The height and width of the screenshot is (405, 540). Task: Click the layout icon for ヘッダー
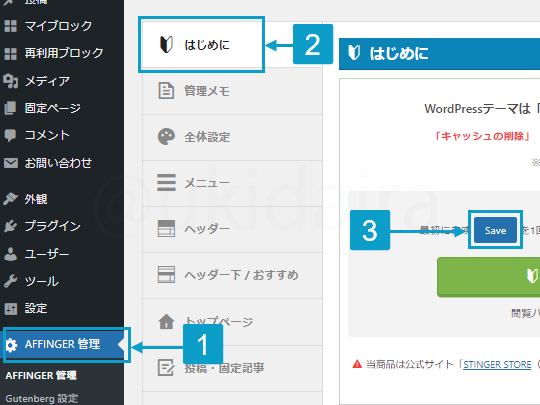point(166,229)
